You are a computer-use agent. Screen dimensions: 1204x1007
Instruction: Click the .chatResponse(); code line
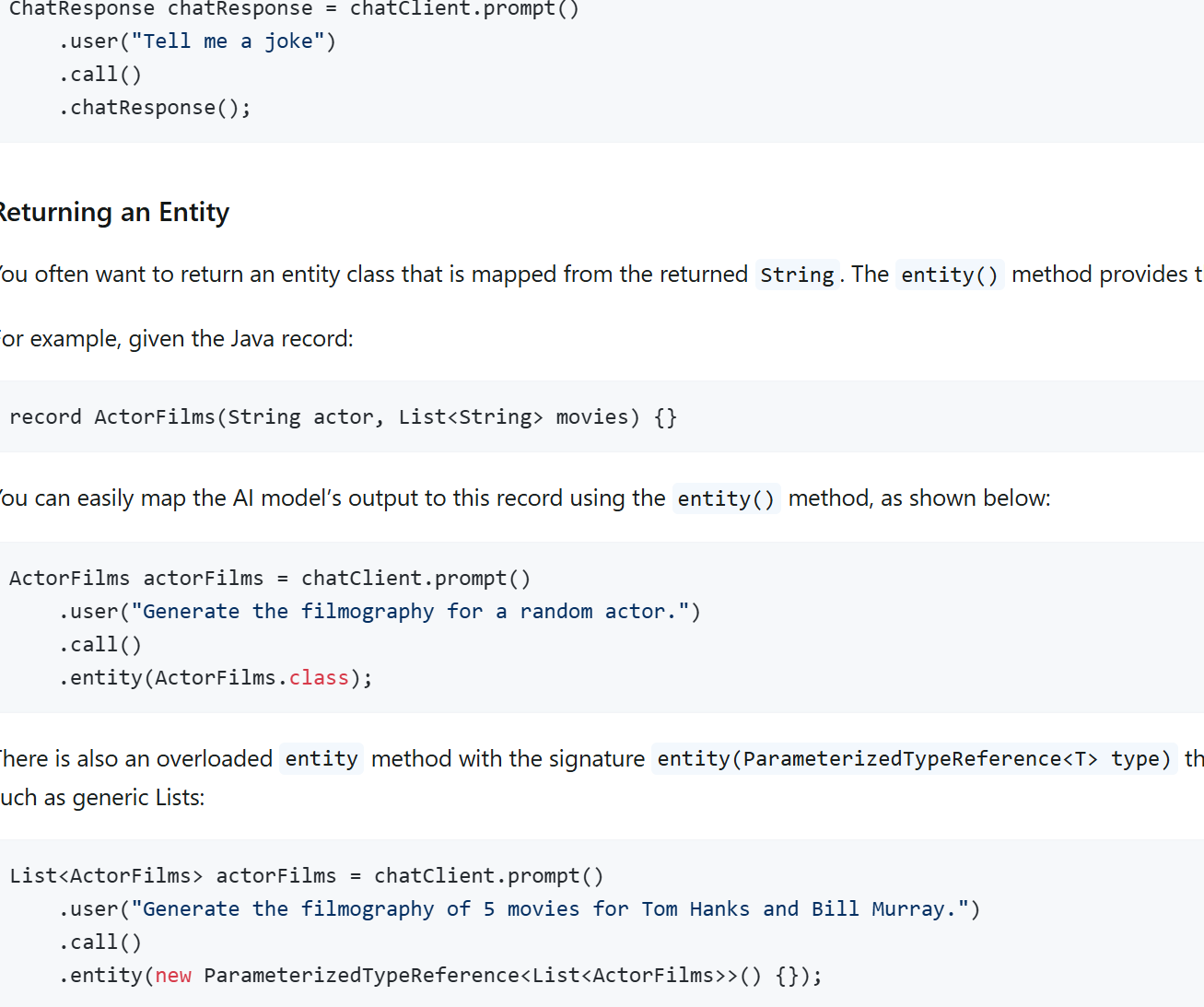pos(155,108)
